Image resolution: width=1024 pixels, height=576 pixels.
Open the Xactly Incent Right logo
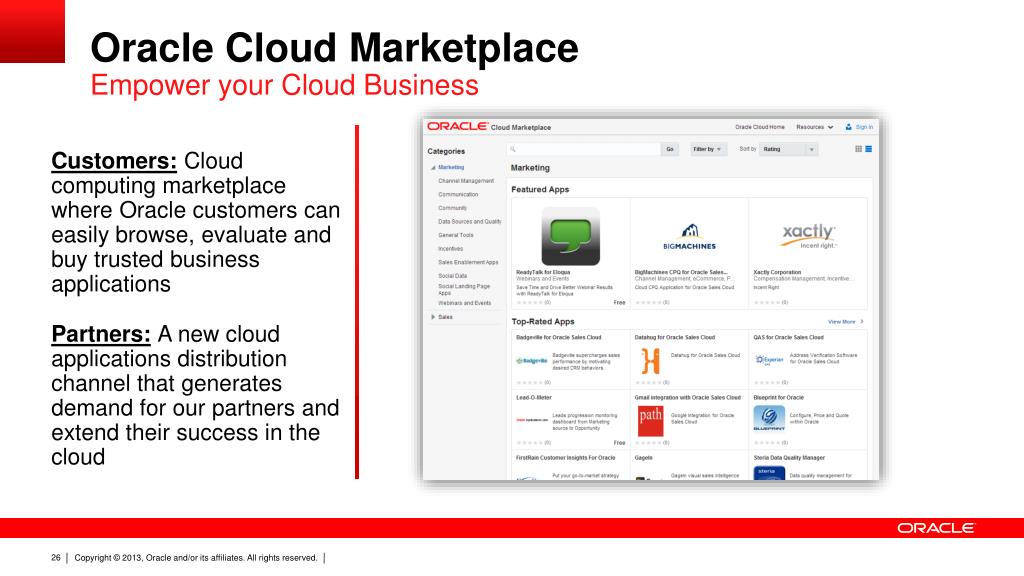click(x=808, y=236)
